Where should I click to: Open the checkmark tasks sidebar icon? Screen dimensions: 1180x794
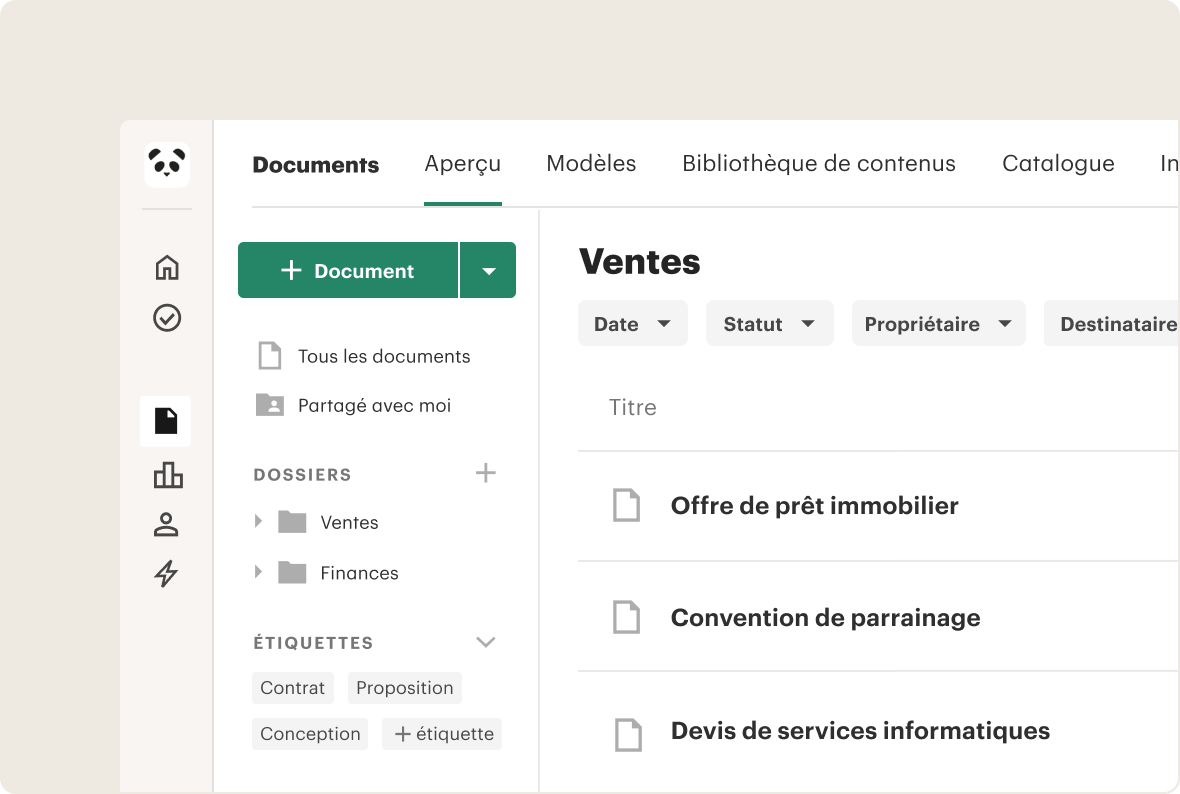pyautogui.click(x=167, y=318)
